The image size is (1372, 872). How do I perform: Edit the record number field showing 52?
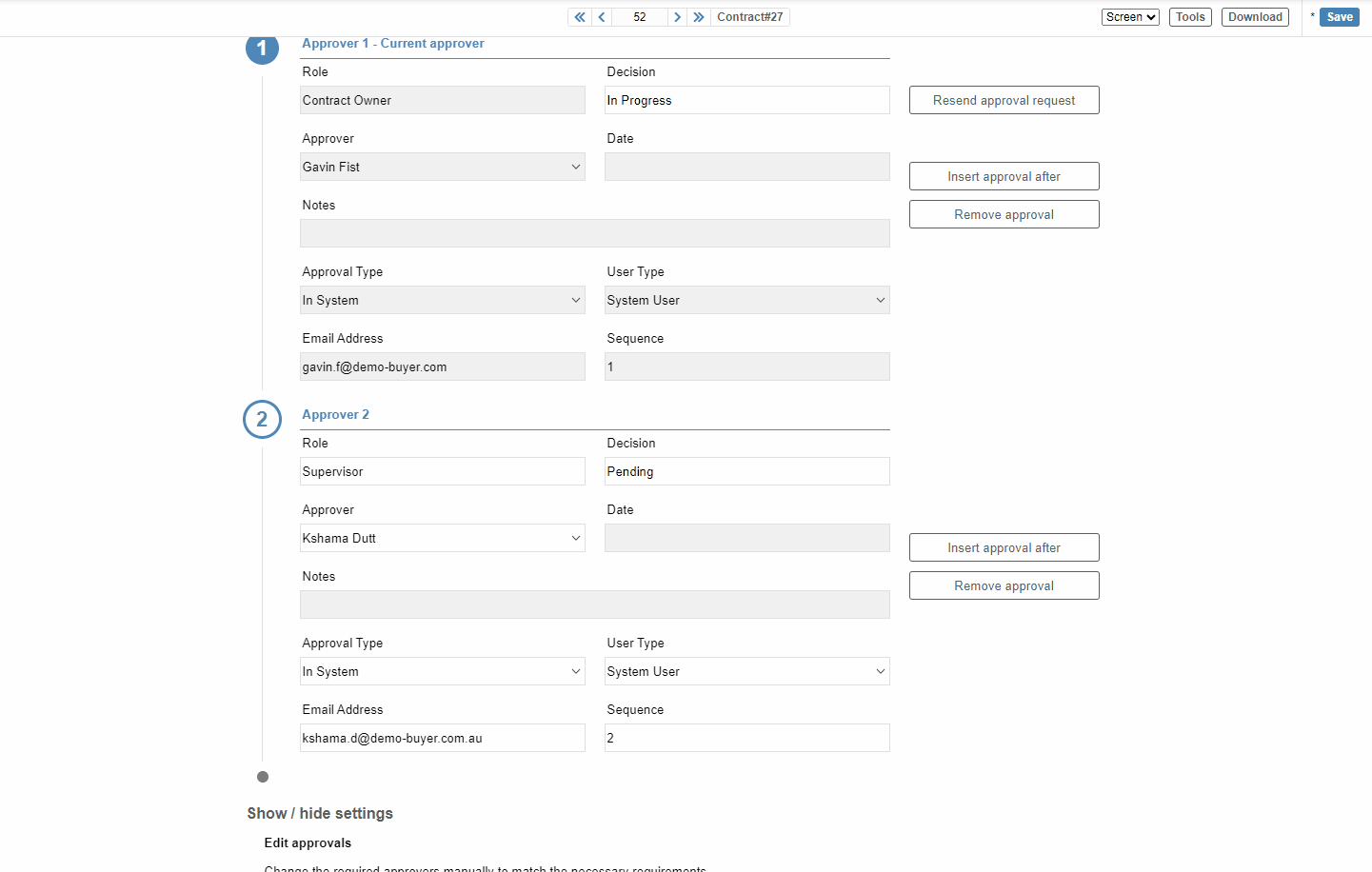[640, 17]
